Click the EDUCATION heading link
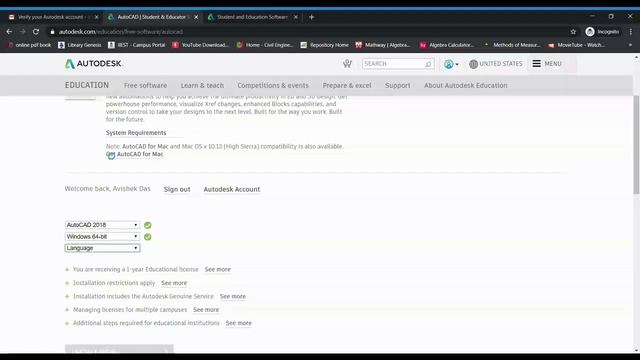The image size is (640, 360). pyautogui.click(x=87, y=85)
